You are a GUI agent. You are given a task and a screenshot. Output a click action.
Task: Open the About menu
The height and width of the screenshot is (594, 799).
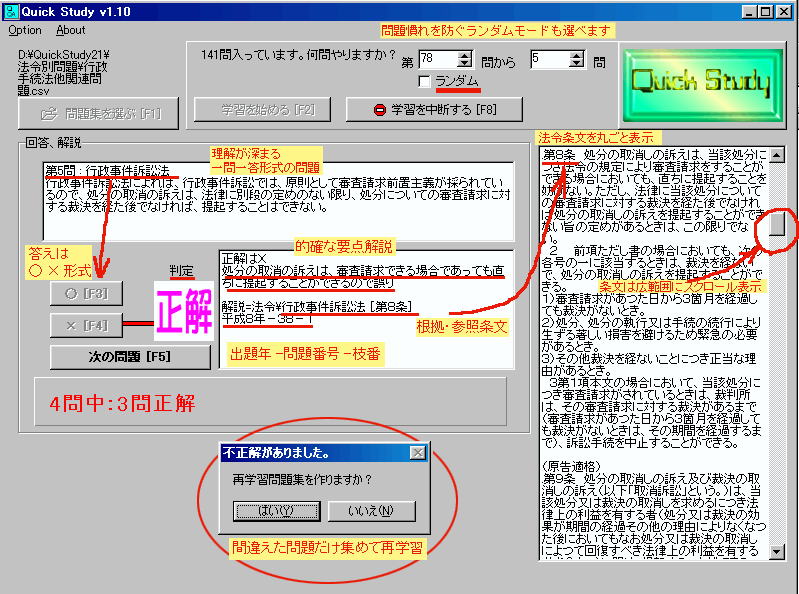pyautogui.click(x=70, y=31)
